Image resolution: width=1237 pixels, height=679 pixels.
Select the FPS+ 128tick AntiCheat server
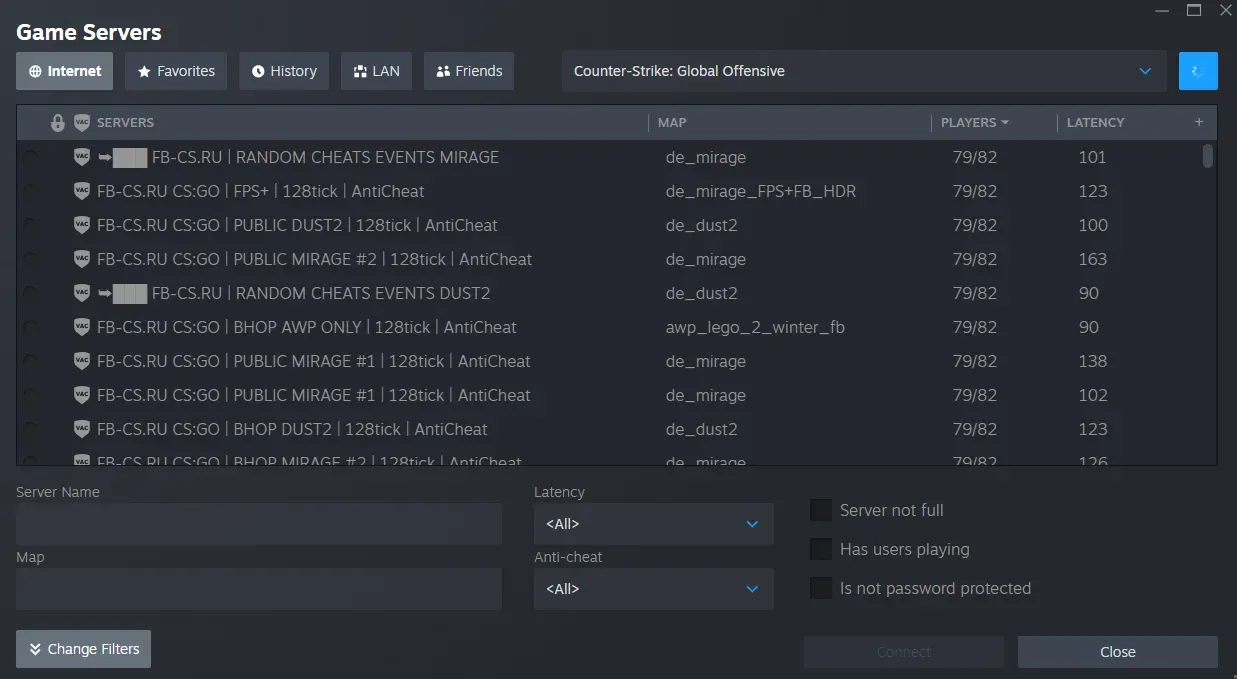pyautogui.click(x=608, y=191)
